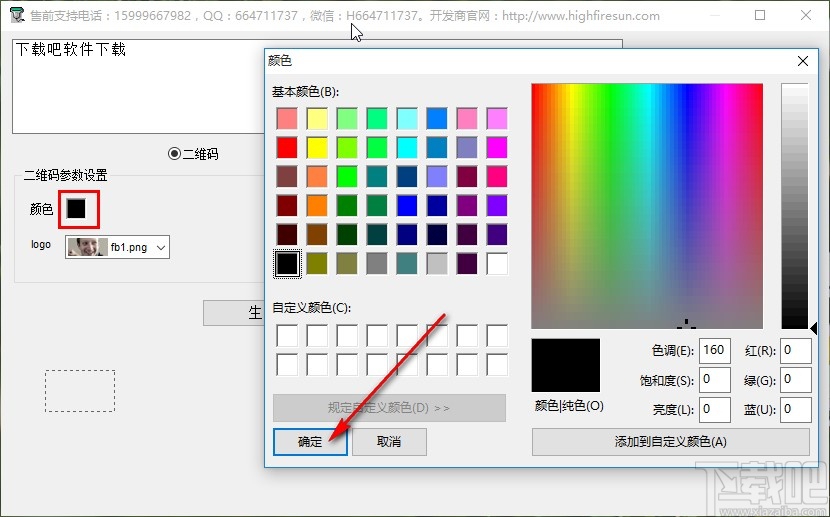Maximize the main application window
830x517 pixels.
(x=760, y=15)
